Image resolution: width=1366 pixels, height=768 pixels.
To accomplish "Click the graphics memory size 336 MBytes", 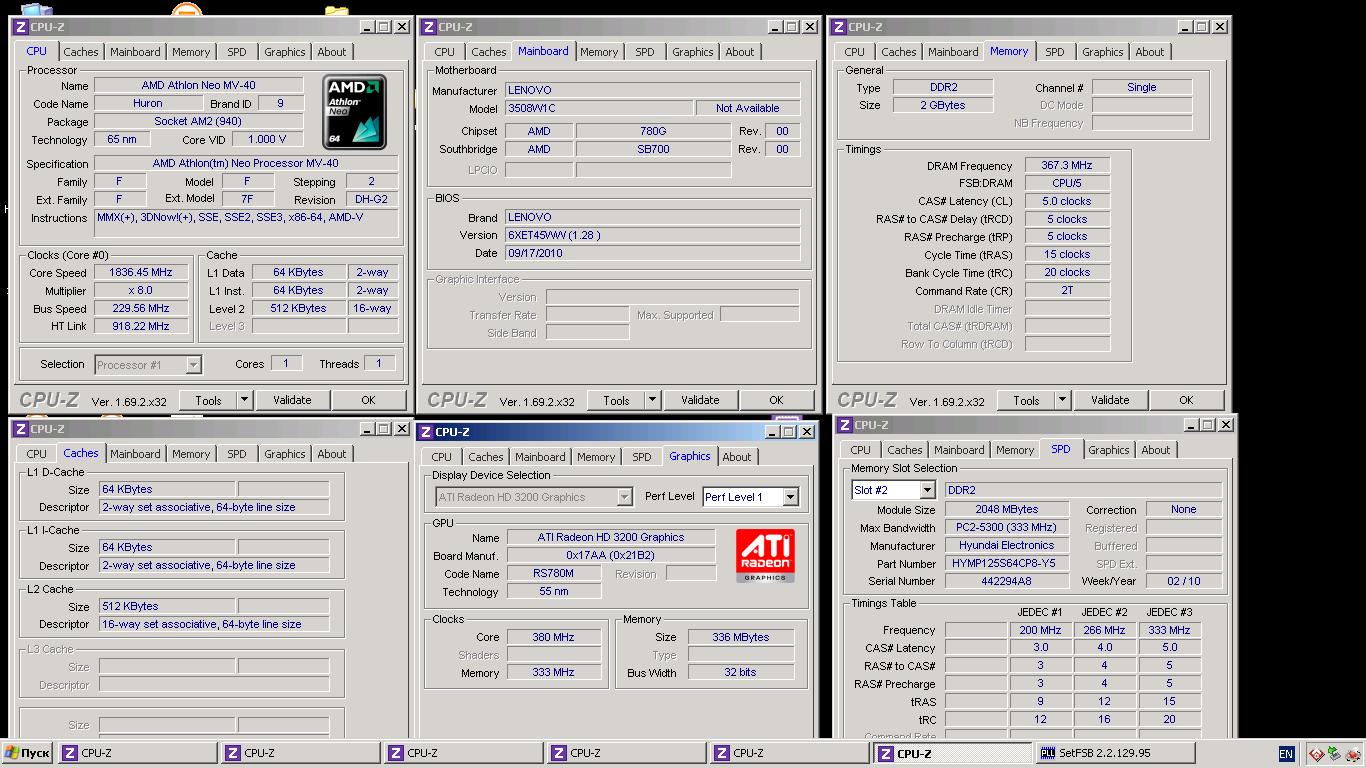I will coord(740,637).
